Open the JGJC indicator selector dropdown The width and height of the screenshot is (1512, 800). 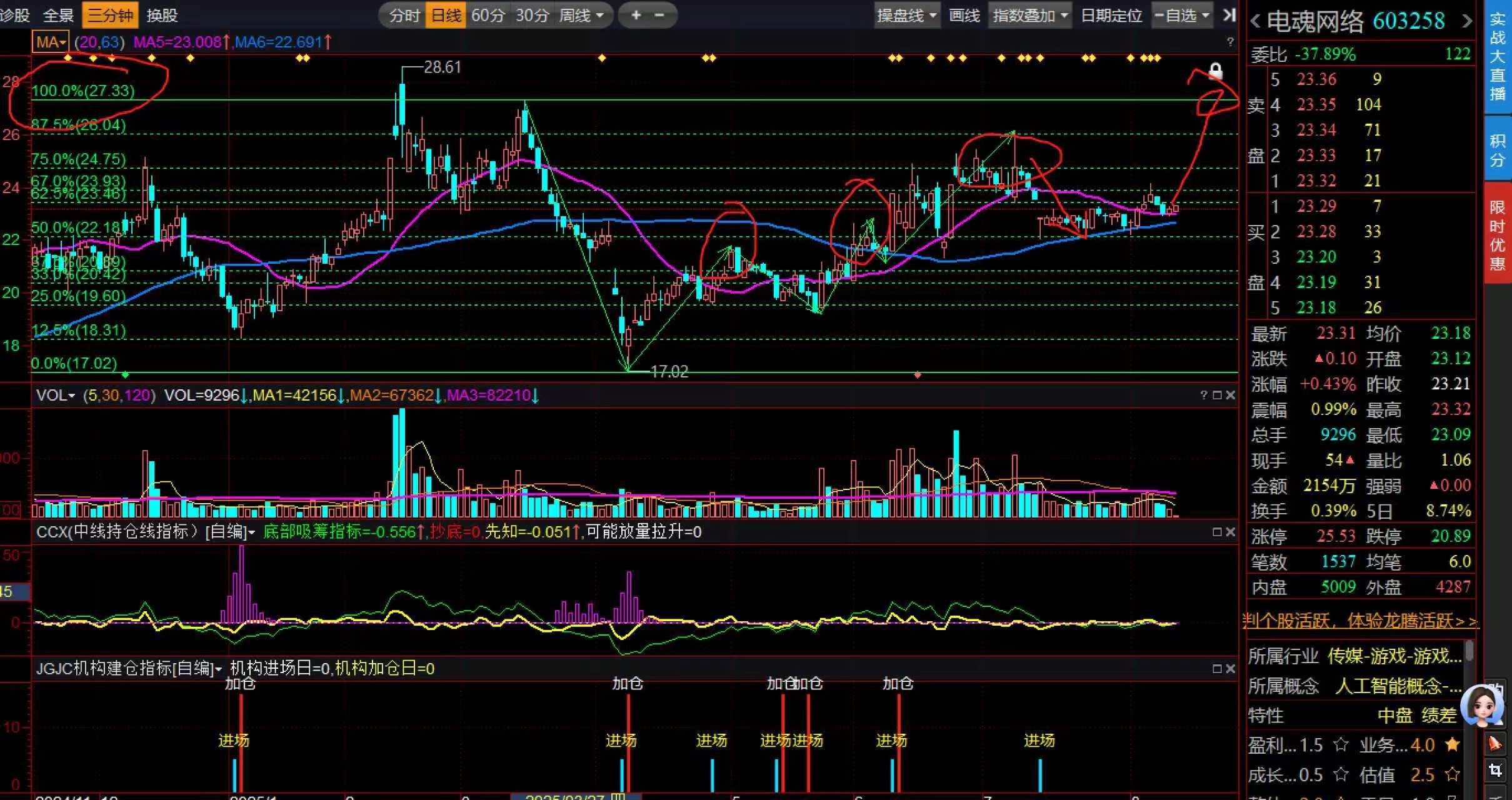click(x=129, y=669)
